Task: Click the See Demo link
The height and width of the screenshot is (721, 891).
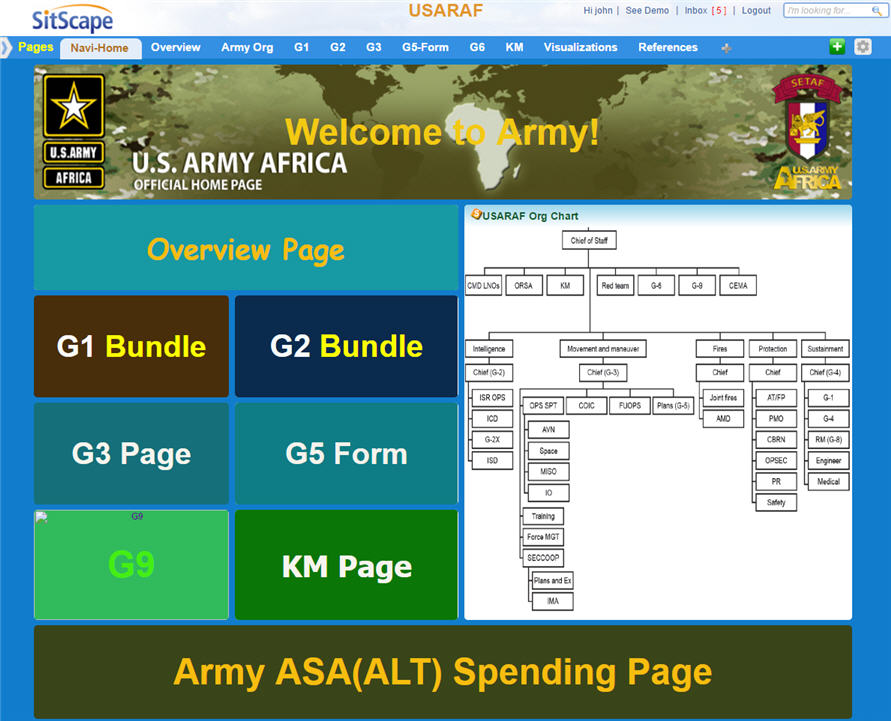Action: click(647, 10)
